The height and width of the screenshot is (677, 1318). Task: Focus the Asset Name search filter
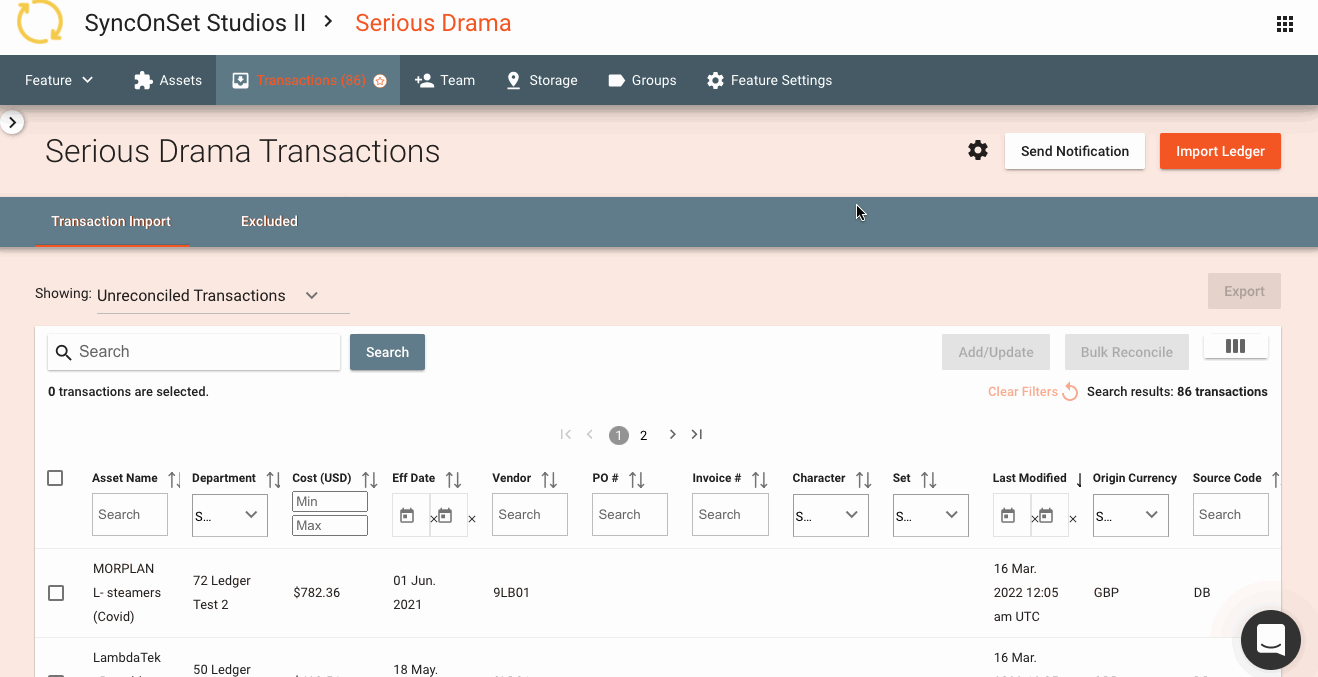pos(130,515)
